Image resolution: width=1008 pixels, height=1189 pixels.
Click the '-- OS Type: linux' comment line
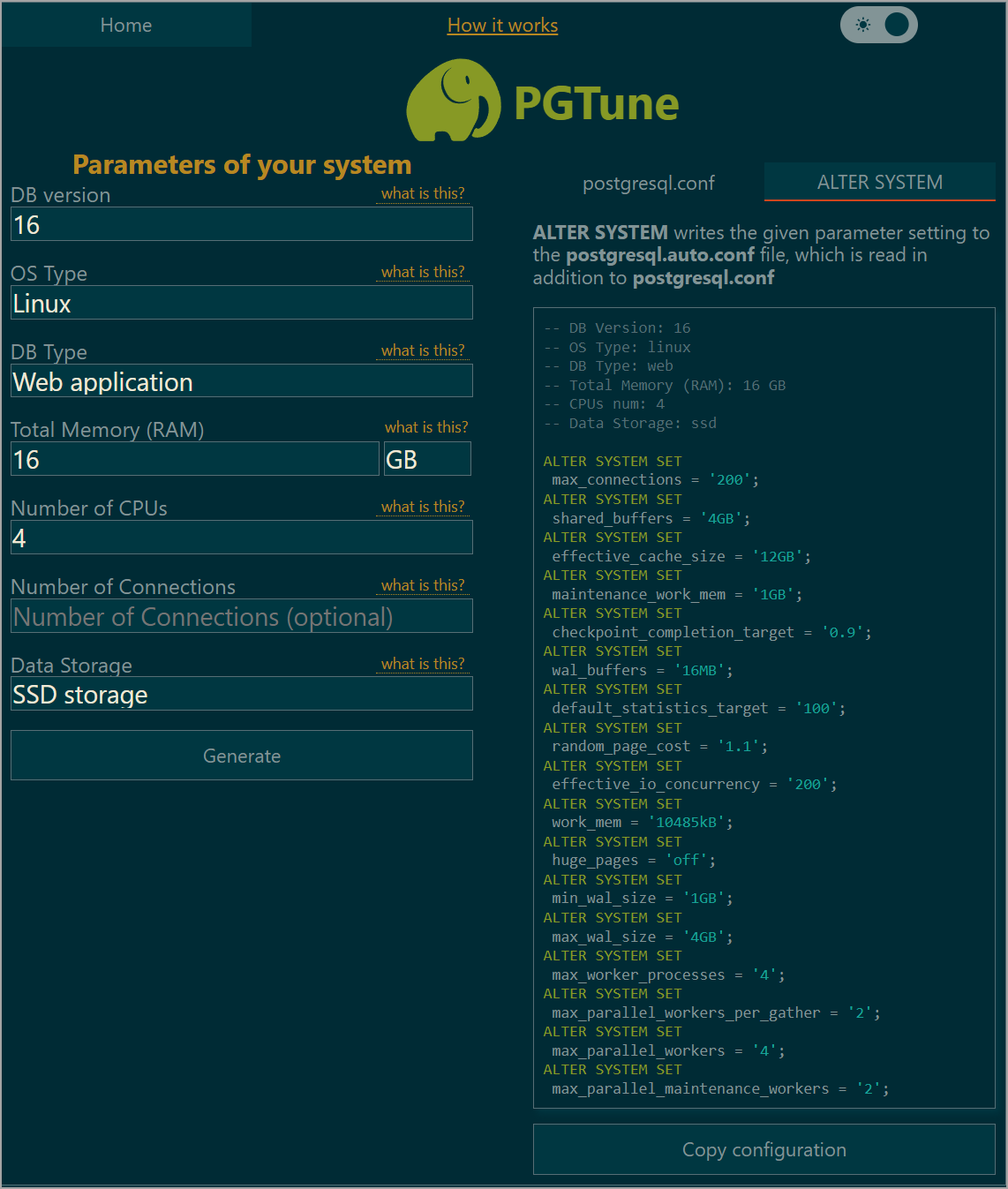tap(617, 347)
